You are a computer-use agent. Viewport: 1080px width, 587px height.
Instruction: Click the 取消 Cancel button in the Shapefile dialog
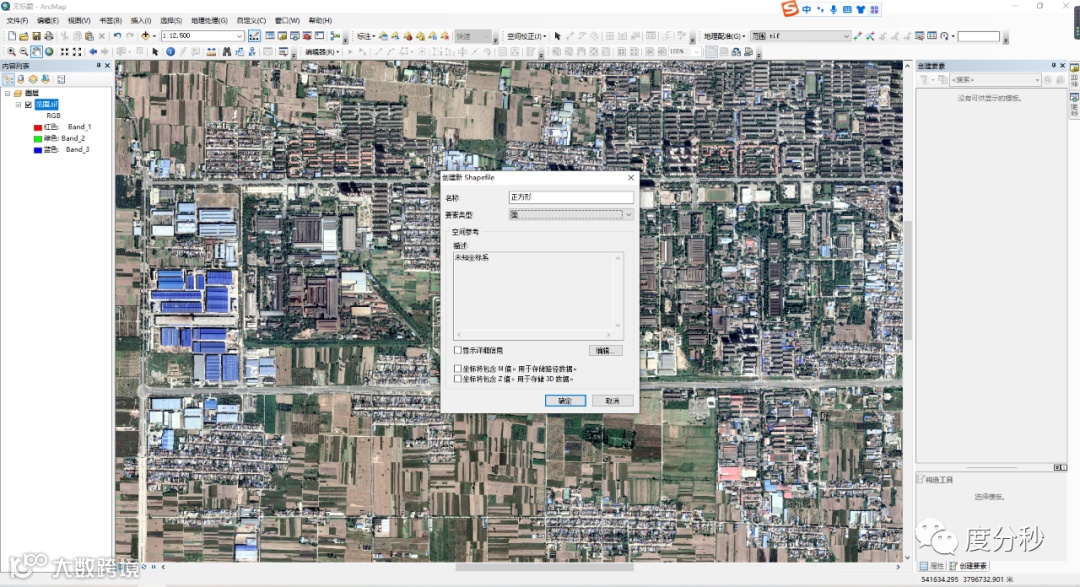pyautogui.click(x=612, y=400)
